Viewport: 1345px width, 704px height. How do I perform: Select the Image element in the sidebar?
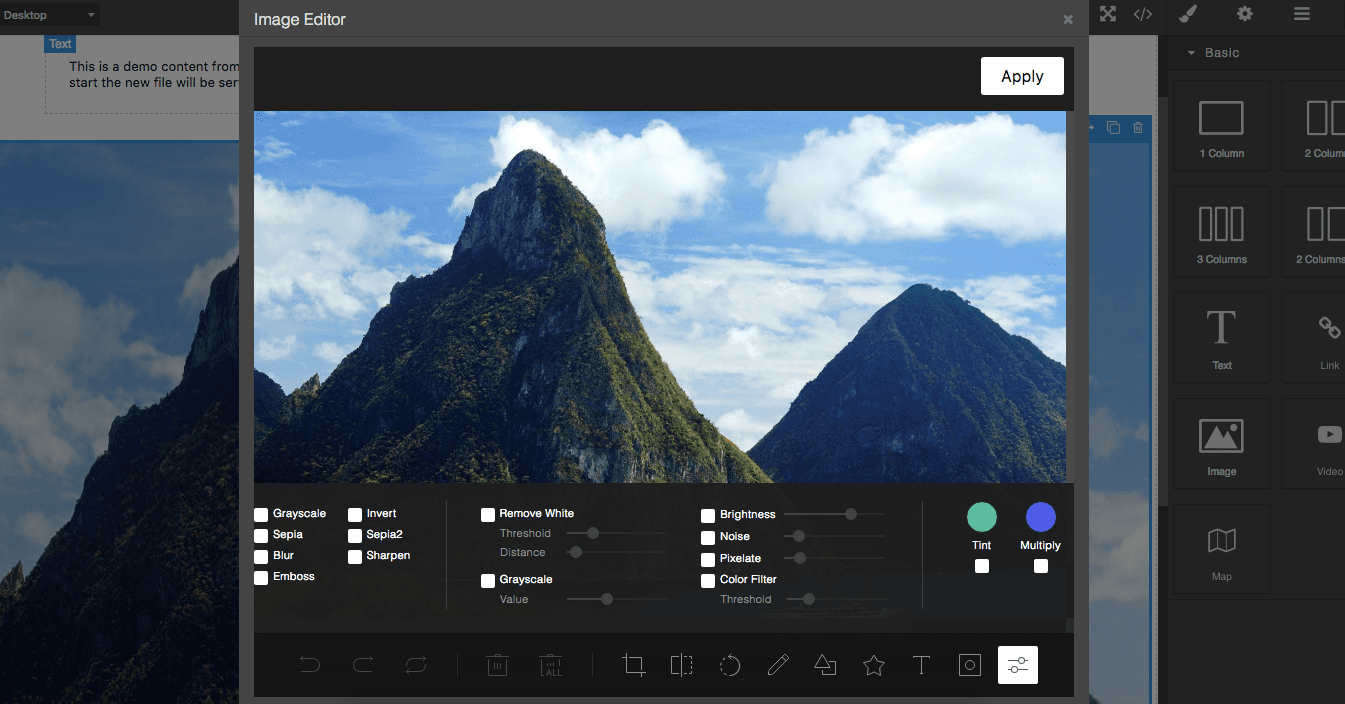[x=1221, y=443]
